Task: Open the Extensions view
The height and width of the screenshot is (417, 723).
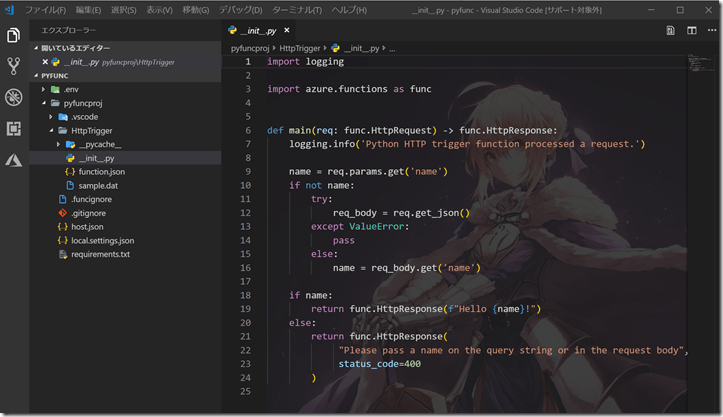Action: click(14, 129)
